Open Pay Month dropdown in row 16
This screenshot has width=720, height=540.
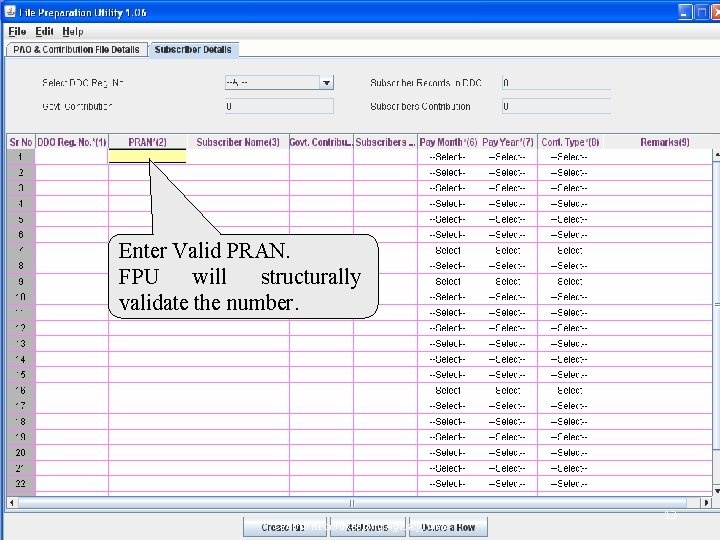click(x=448, y=390)
